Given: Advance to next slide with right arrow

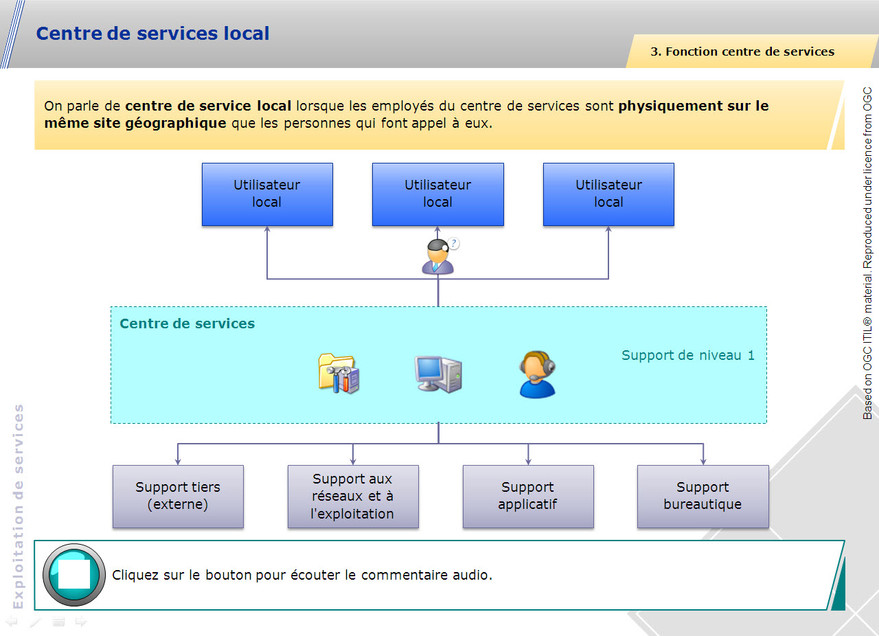Looking at the screenshot, I should coord(81,622).
